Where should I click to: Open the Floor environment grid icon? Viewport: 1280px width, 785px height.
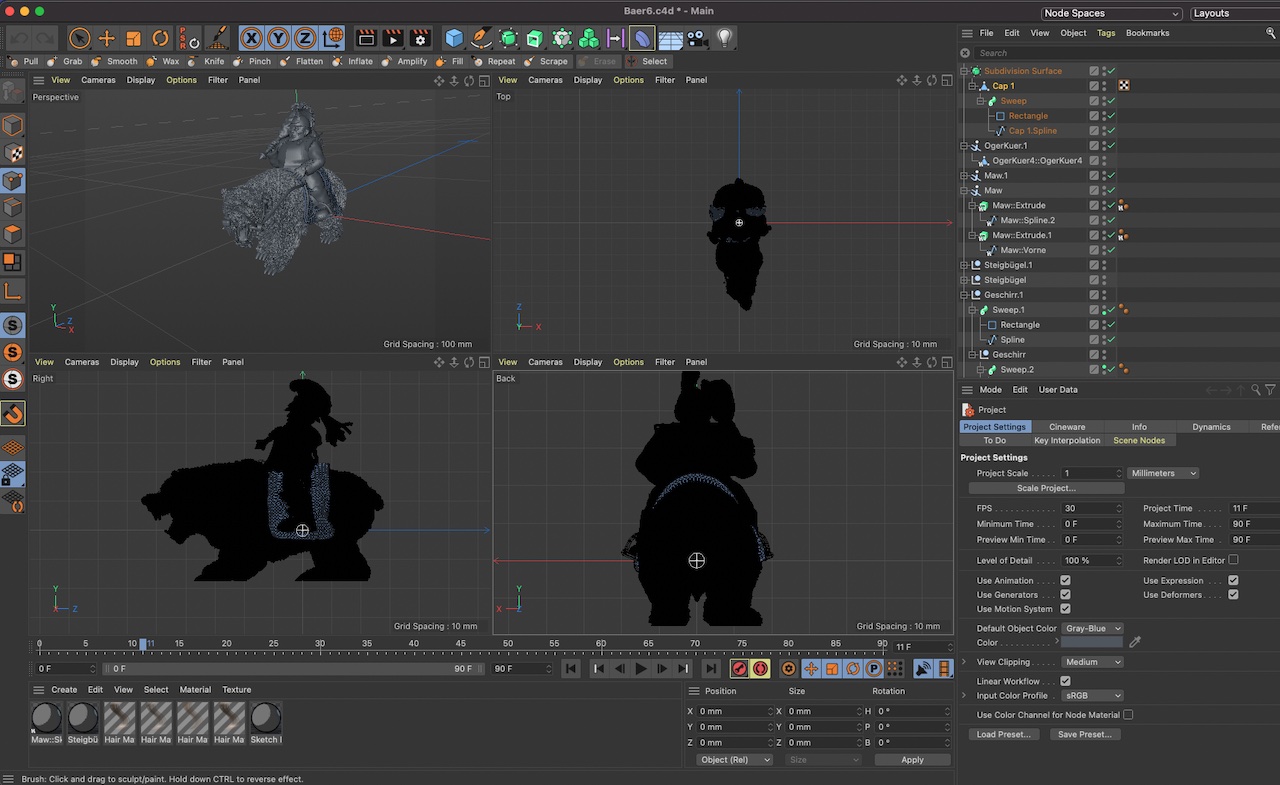click(x=670, y=38)
